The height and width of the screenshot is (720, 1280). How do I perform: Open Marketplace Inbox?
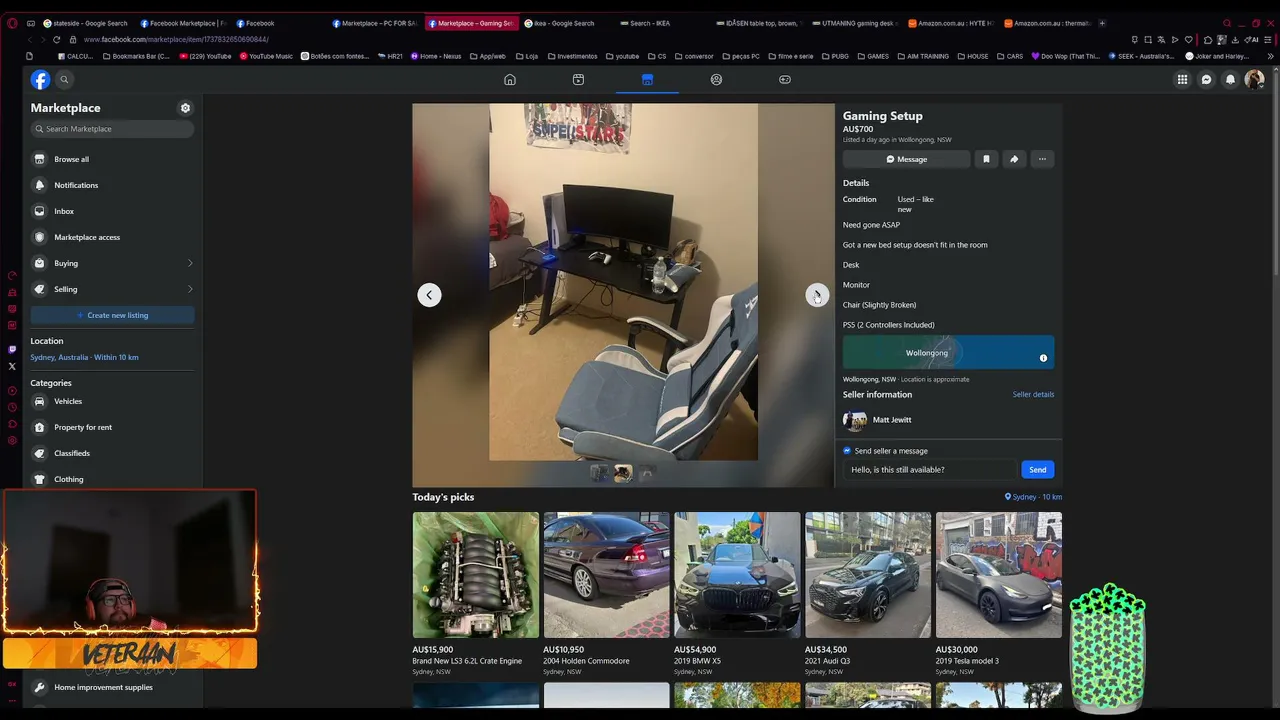click(112, 211)
